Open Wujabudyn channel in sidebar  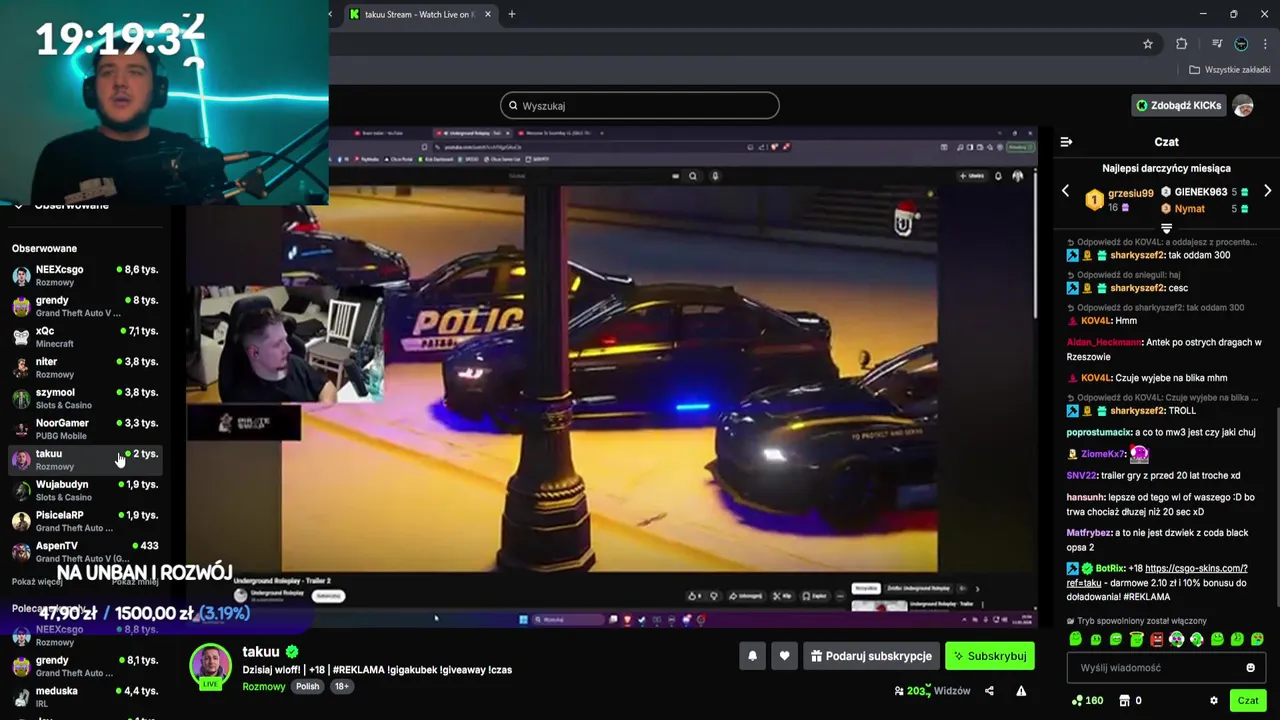click(84, 490)
